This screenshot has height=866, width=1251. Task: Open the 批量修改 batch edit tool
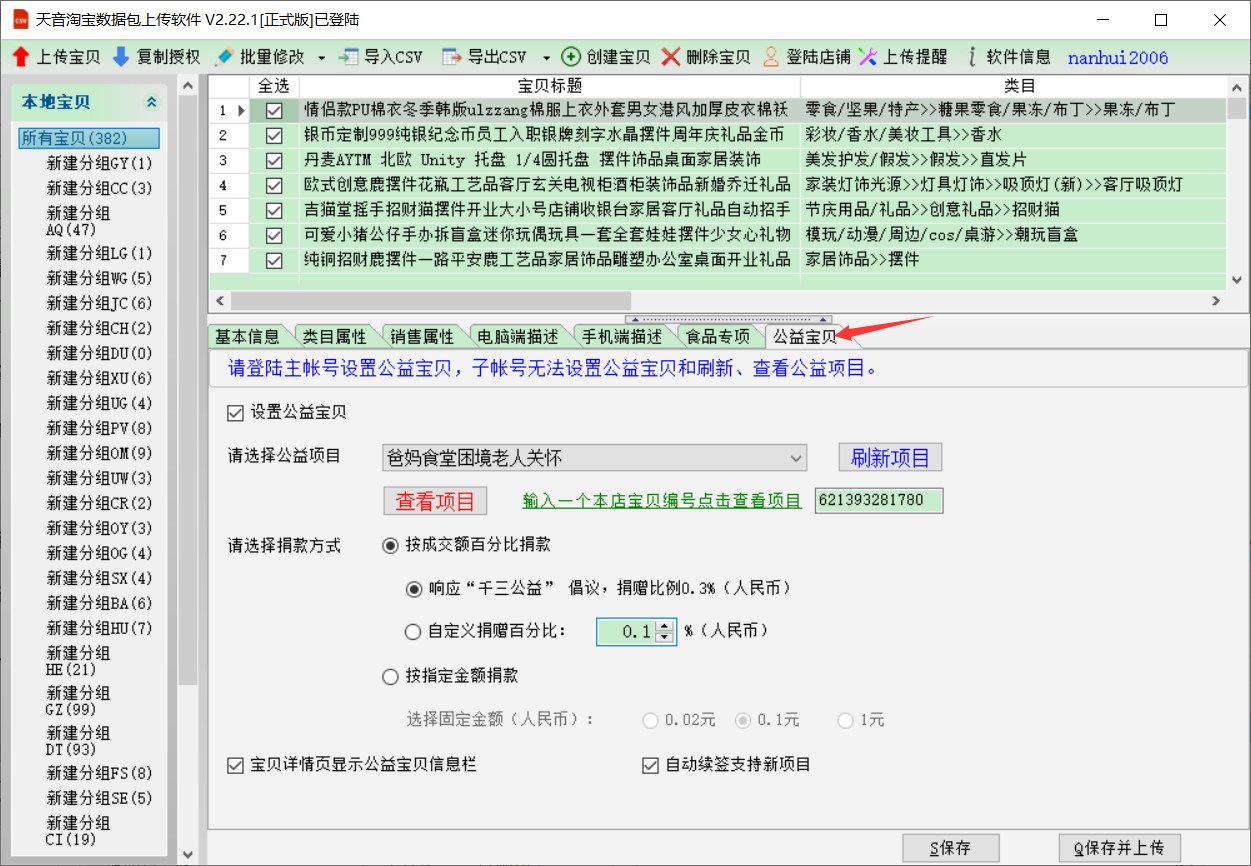[224, 57]
